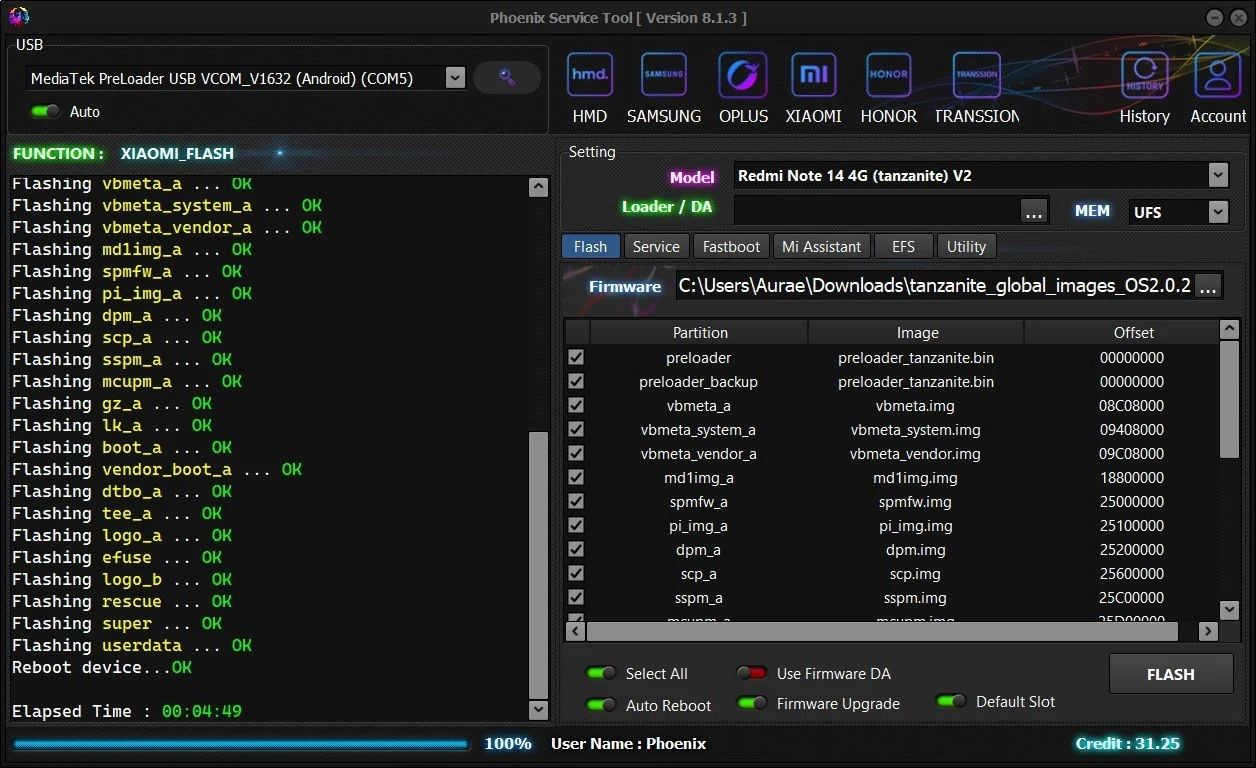
Task: Open the History panel icon
Action: pos(1144,76)
